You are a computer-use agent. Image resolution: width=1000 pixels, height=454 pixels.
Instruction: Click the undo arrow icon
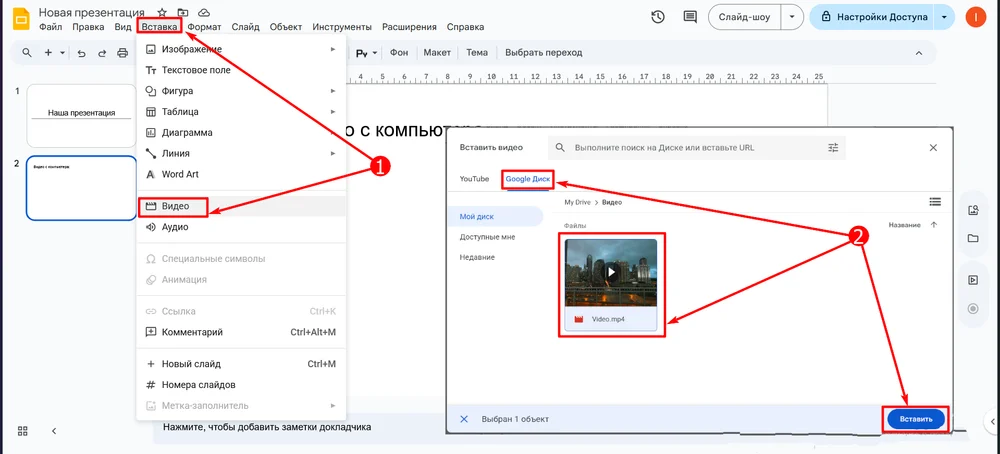coord(81,53)
